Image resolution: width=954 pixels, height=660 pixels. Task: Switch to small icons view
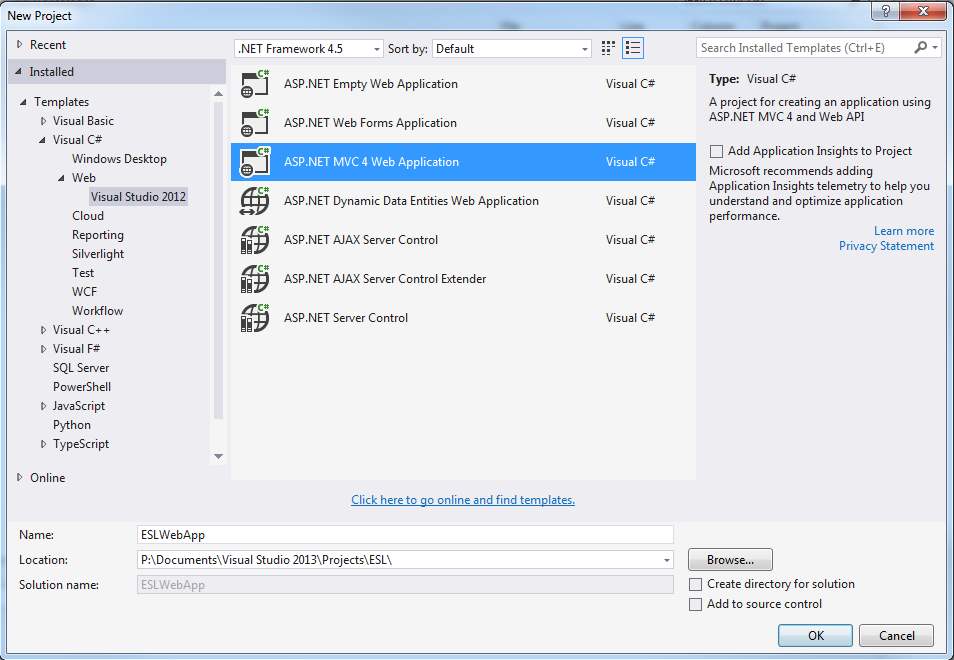click(x=608, y=48)
